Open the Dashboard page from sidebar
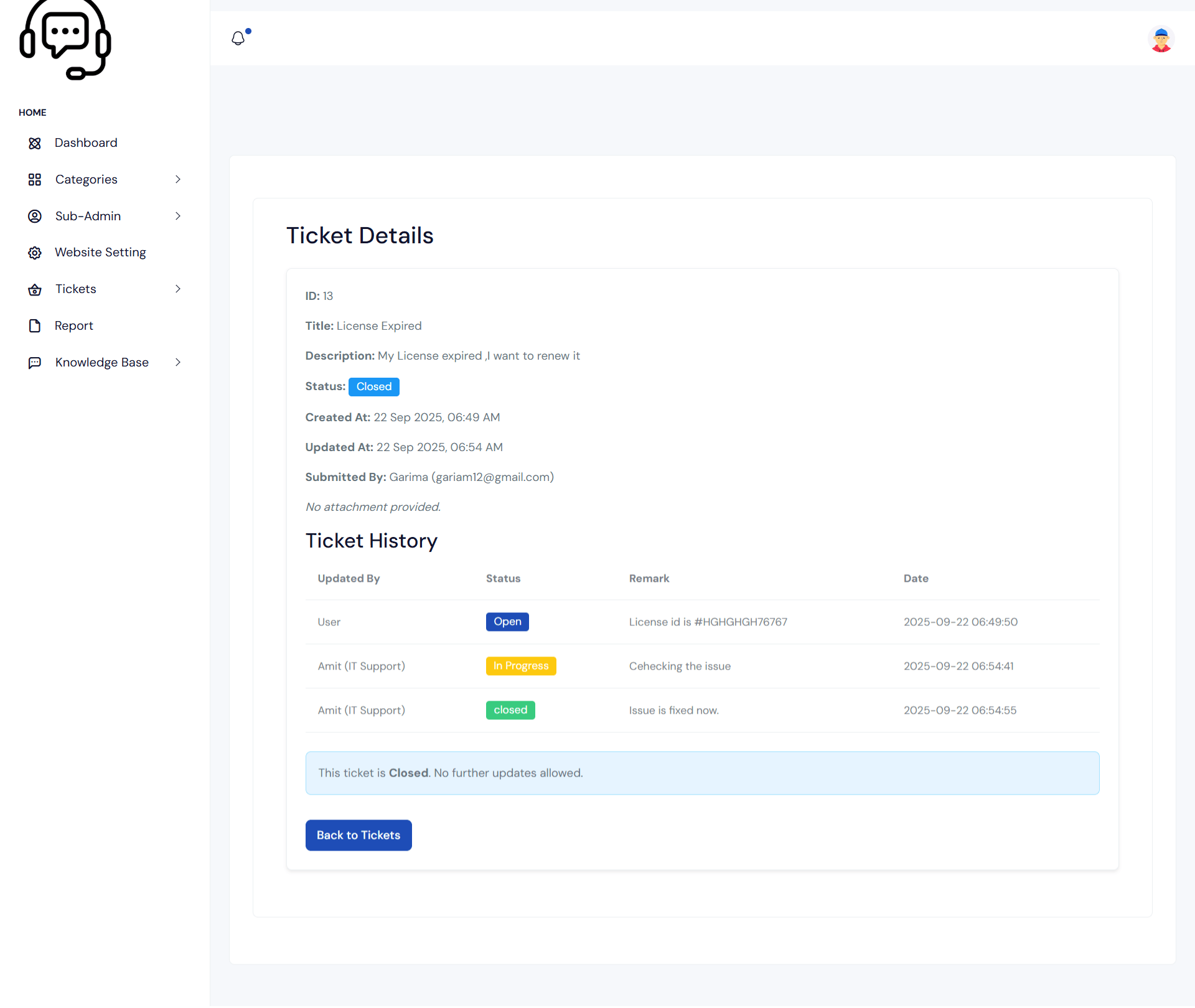1195x1008 pixels. coord(86,142)
